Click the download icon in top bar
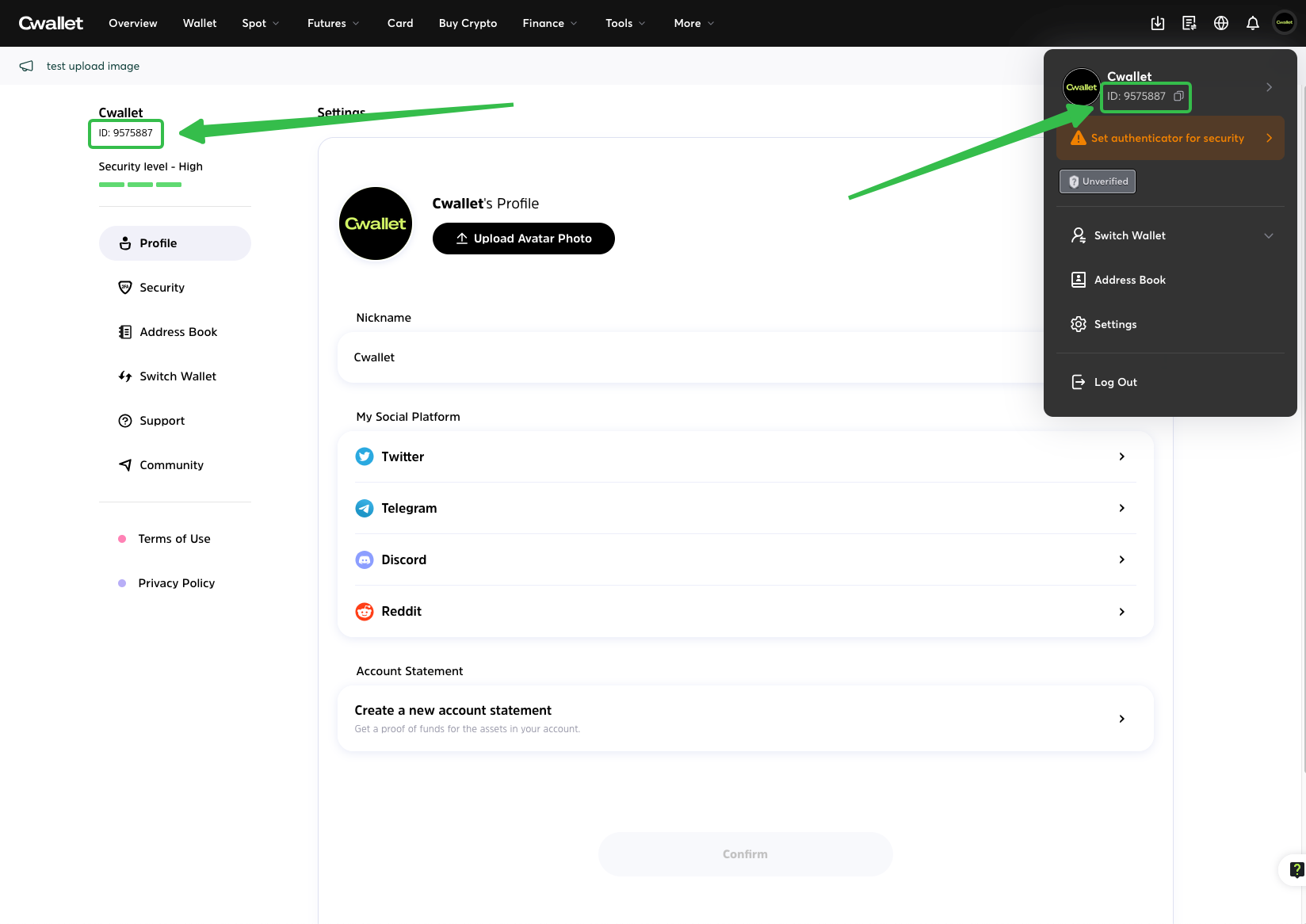Screen dimensions: 1306x924 point(1157,23)
